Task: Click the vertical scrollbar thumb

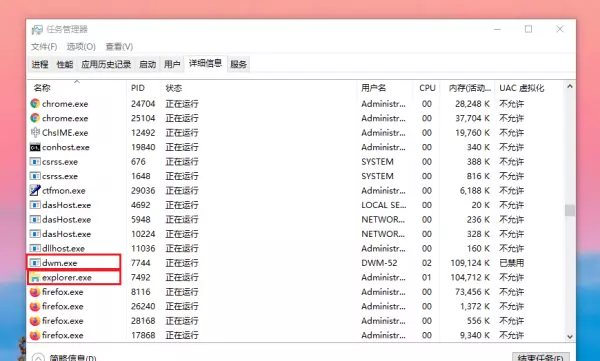Action: coord(570,210)
